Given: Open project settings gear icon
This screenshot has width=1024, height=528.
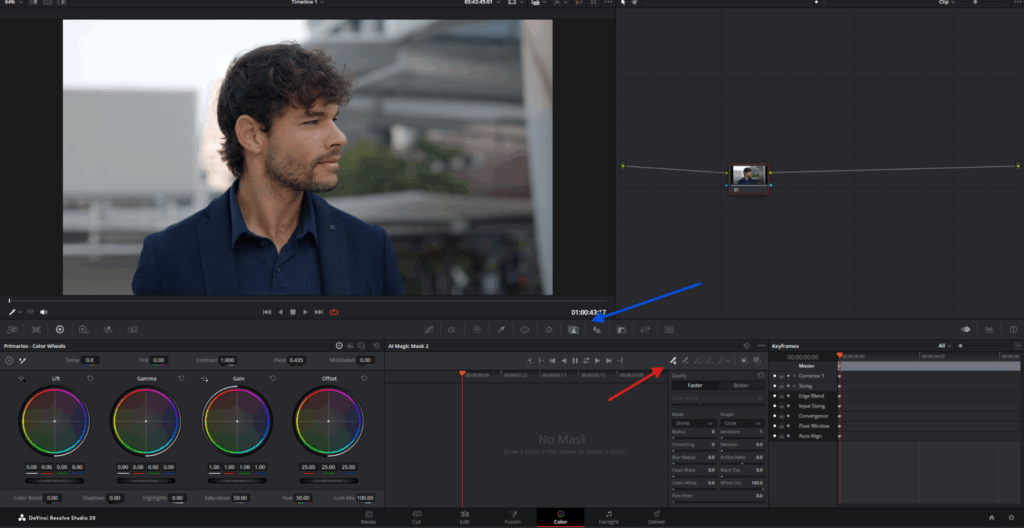Looking at the screenshot, I should 1011,518.
